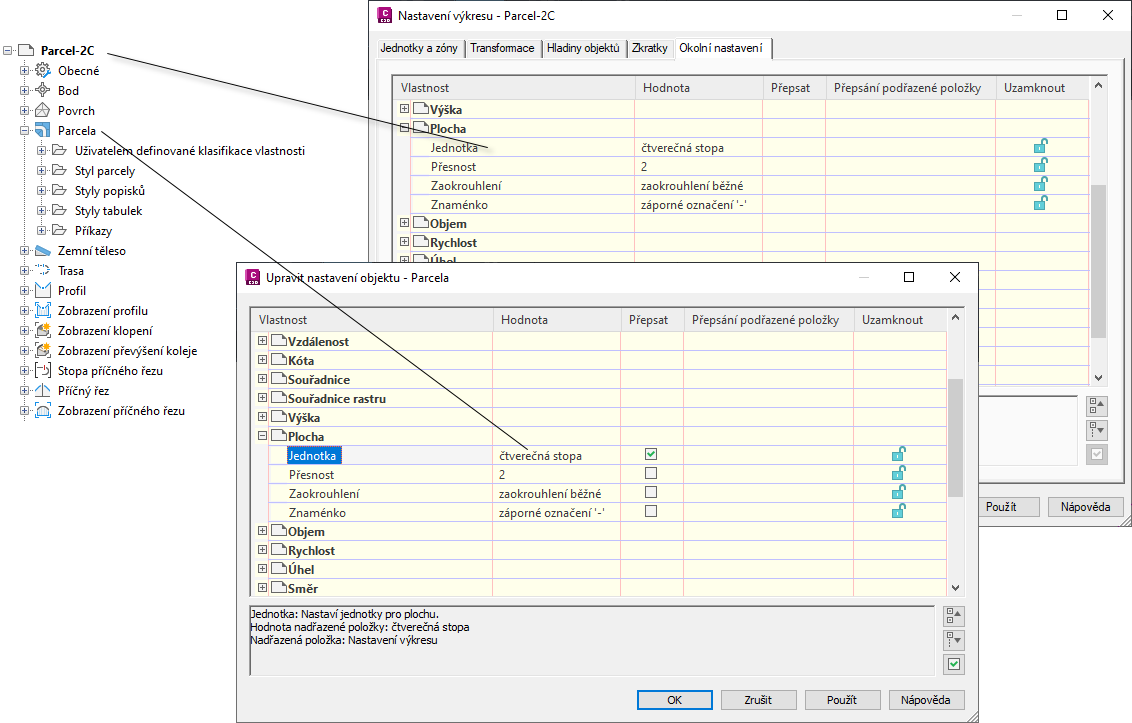Click lock icon for Znaménko in Nastavení výkresu

(1040, 203)
